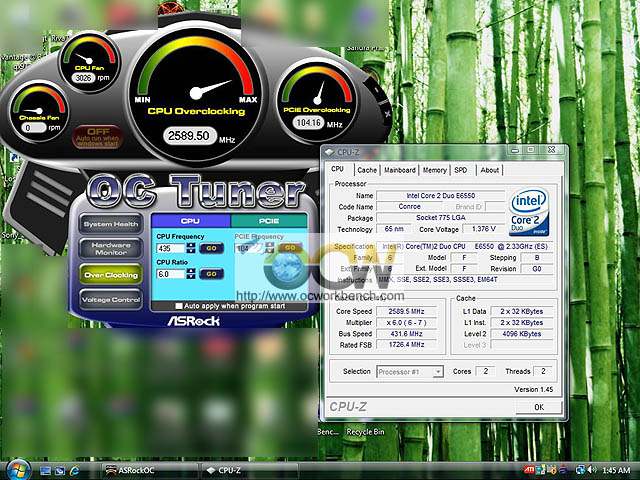
Task: Click the Chassis Fan gauge
Action: pos(39,111)
